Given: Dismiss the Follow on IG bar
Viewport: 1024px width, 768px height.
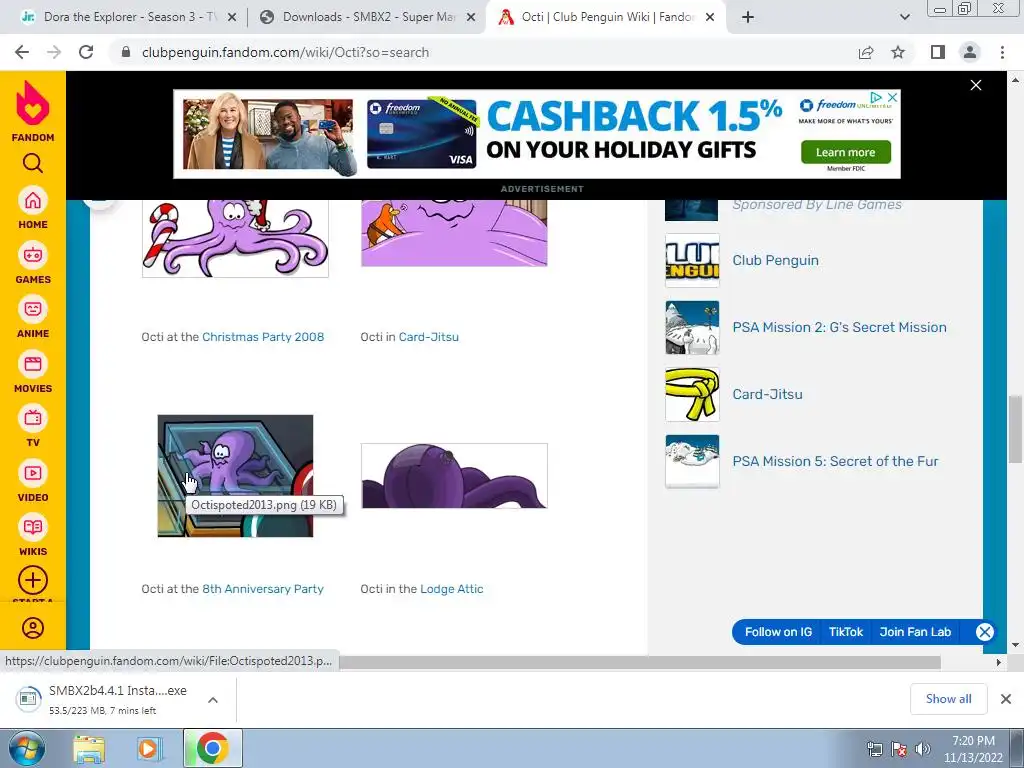Looking at the screenshot, I should pyautogui.click(x=985, y=632).
